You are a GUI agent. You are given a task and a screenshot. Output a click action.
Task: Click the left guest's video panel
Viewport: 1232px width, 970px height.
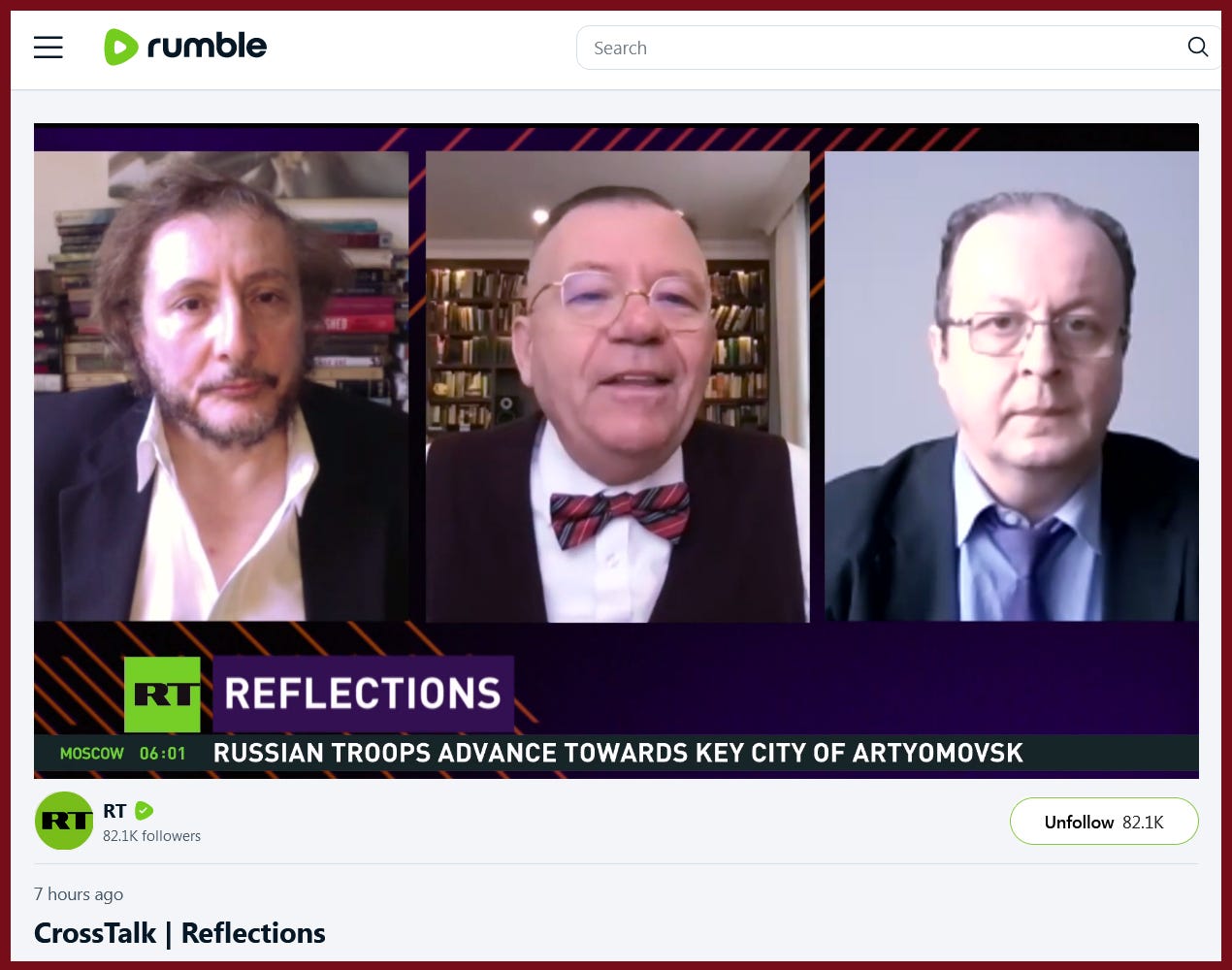[221, 386]
